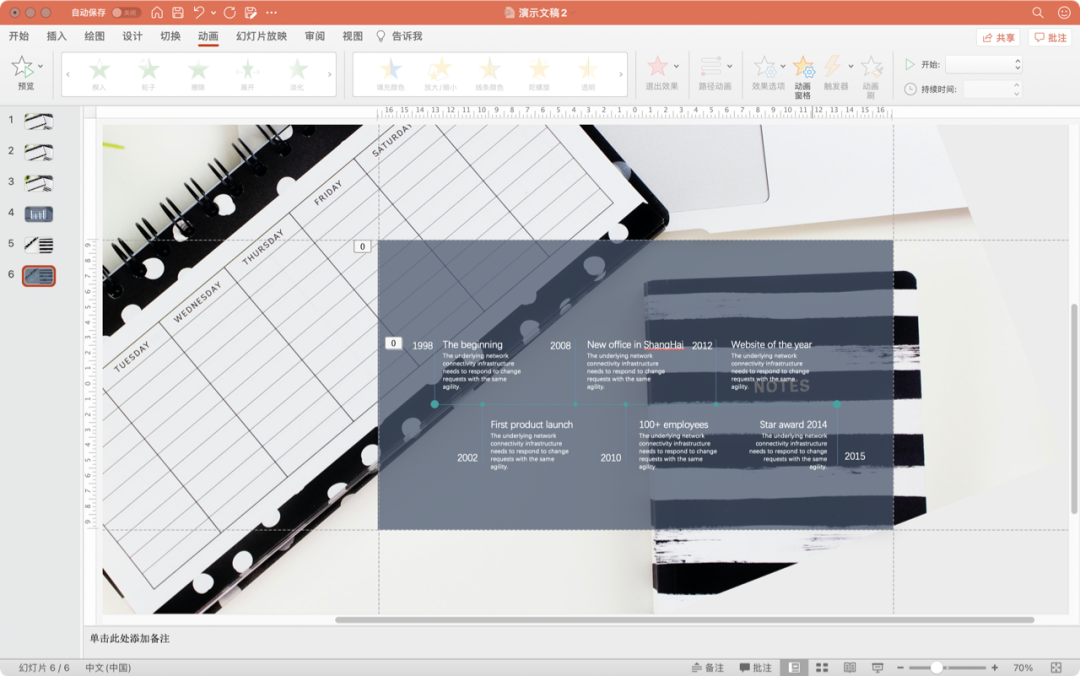Click the redo/repeat circular arrow icon
The width and height of the screenshot is (1080, 676).
pos(230,12)
